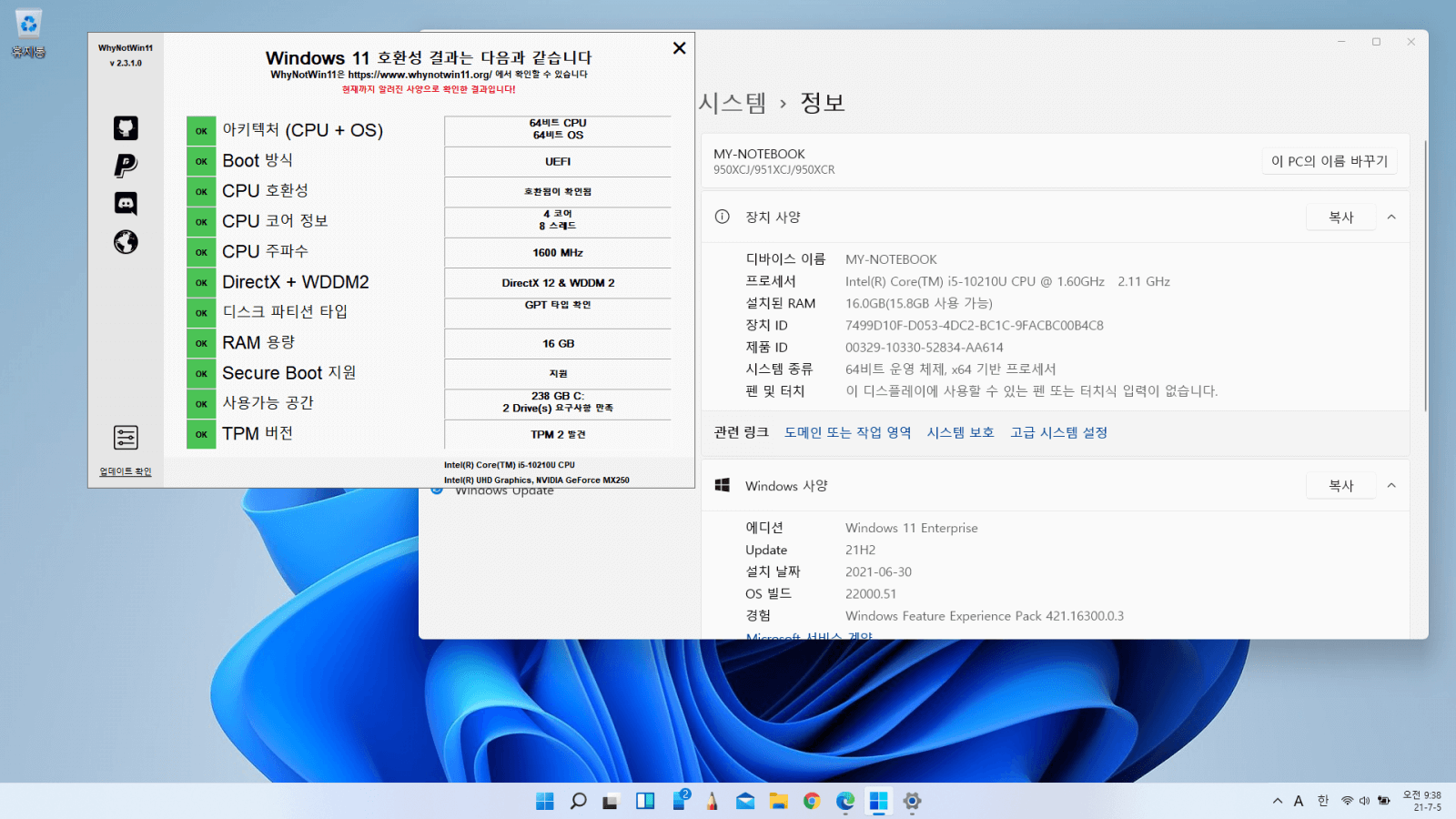
Task: Click the OK badge for 사용가능 공간
Action: click(x=201, y=404)
